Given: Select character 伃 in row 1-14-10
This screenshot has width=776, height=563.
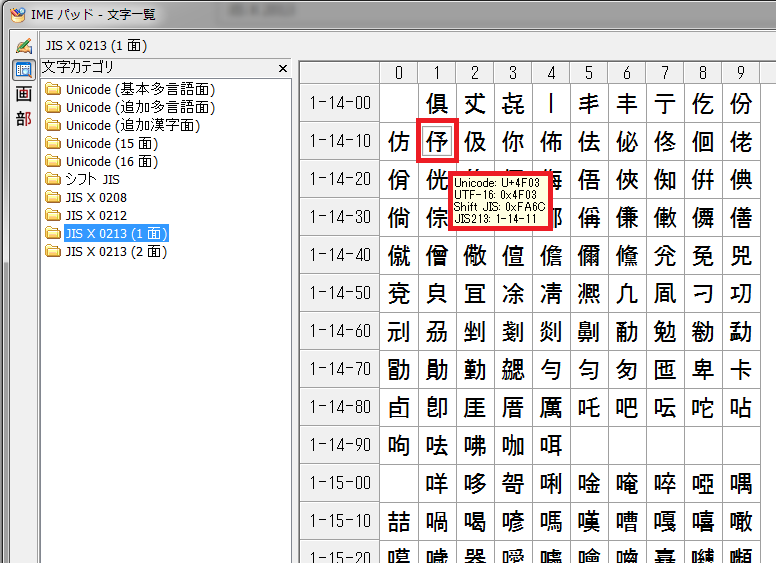Looking at the screenshot, I should (x=437, y=141).
